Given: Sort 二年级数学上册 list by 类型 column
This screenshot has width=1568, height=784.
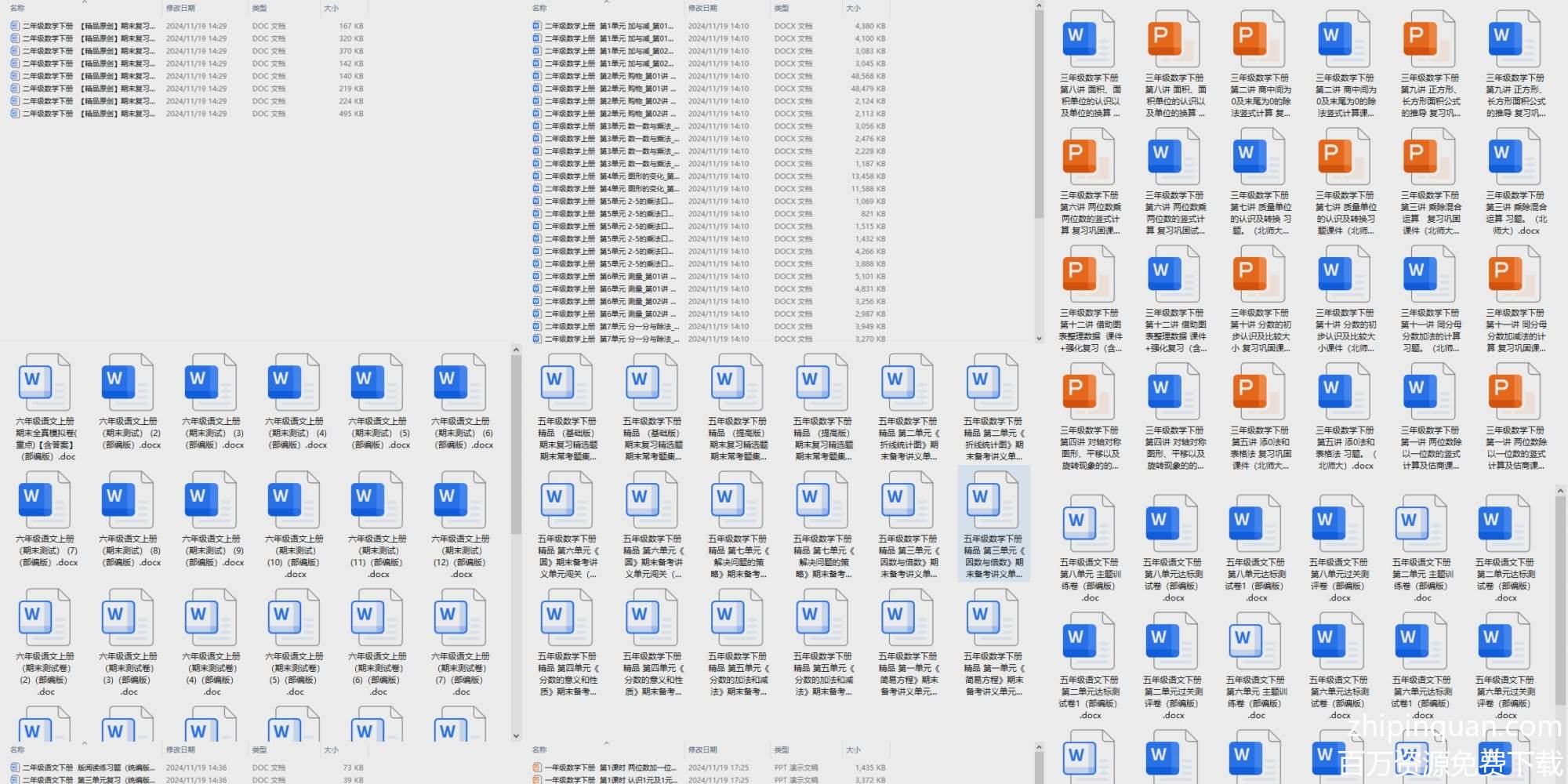Looking at the screenshot, I should tap(782, 8).
